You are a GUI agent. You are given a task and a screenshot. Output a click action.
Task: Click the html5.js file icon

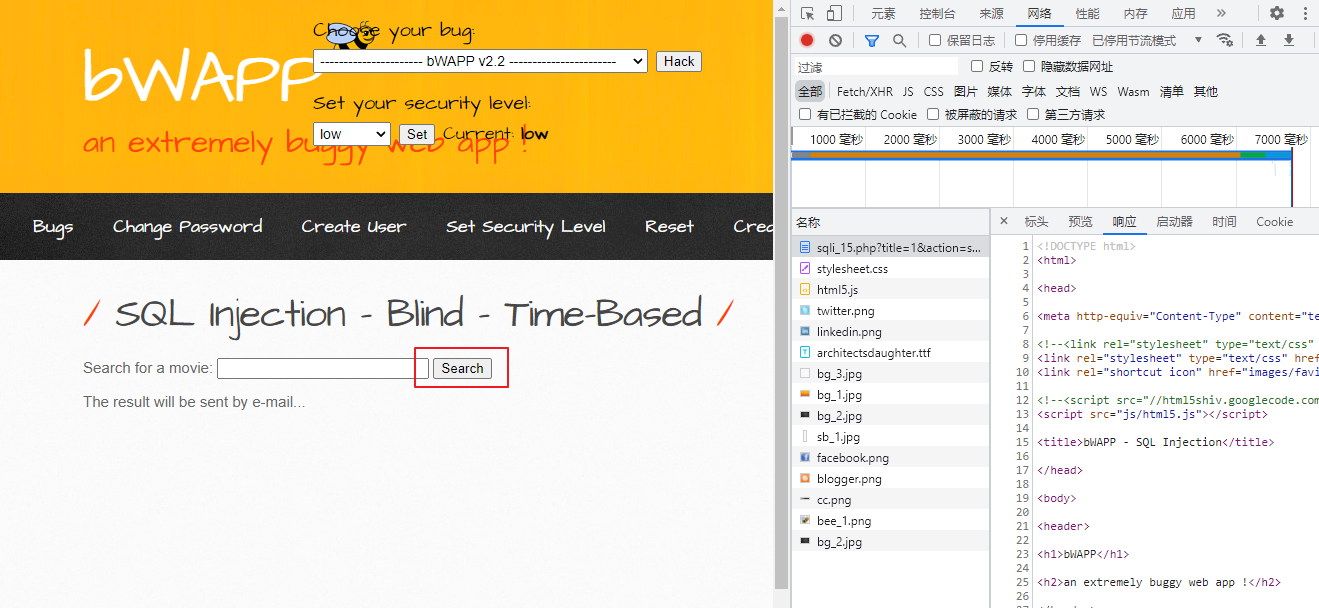805,290
